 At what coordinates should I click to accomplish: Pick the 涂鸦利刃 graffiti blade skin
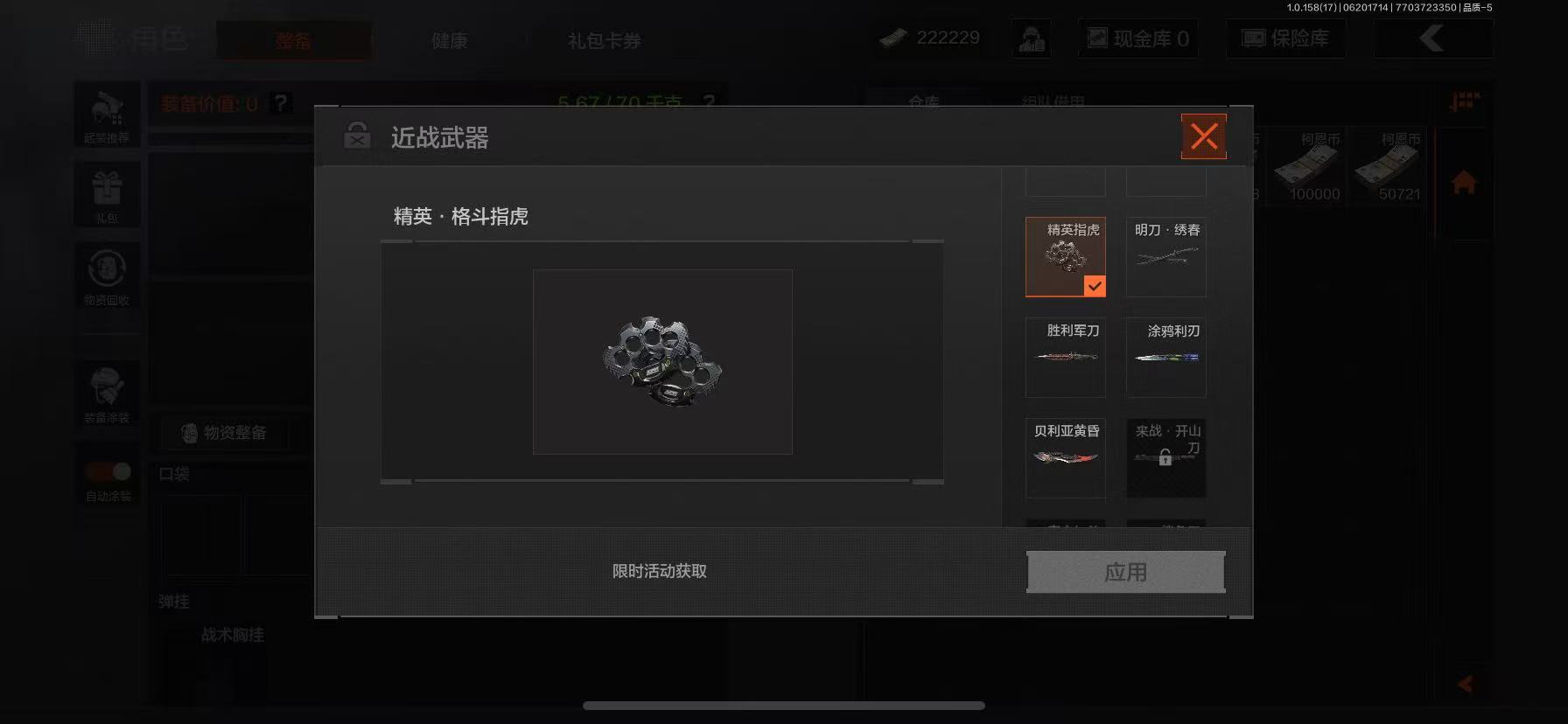[x=1166, y=358]
